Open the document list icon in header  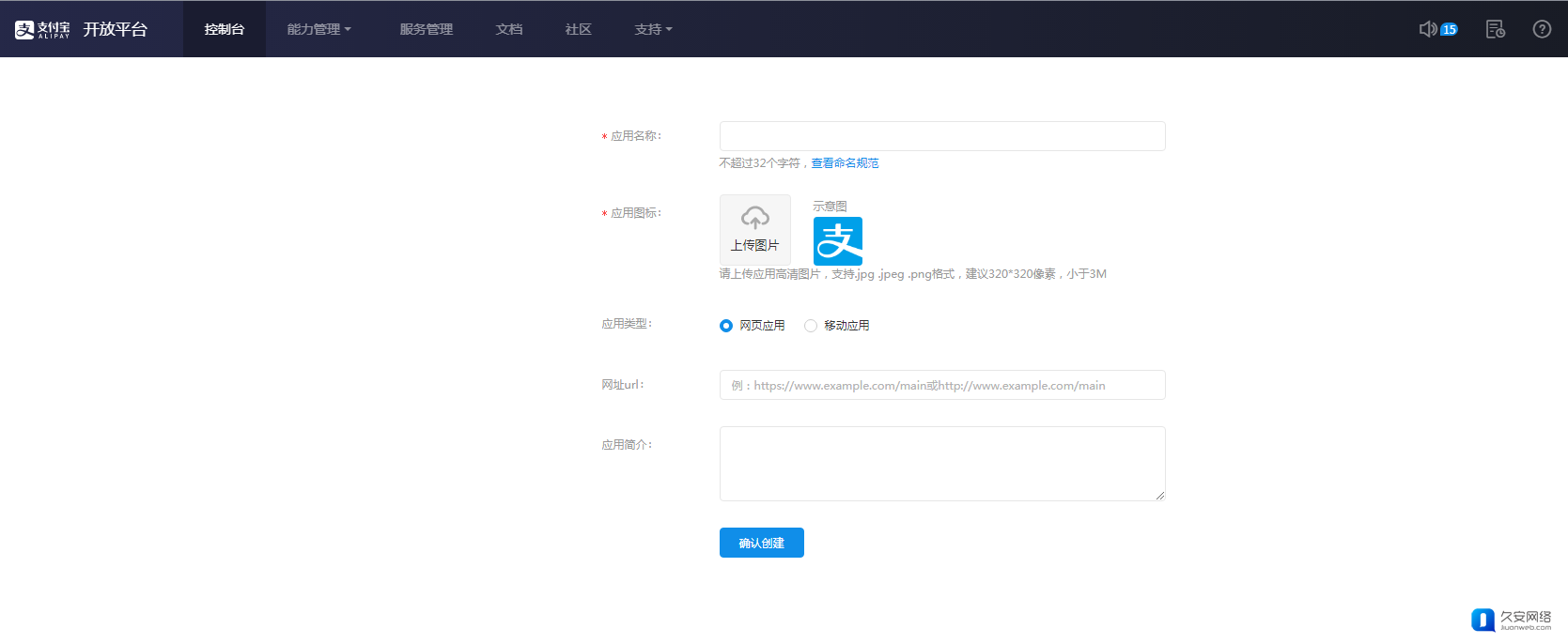1495,29
